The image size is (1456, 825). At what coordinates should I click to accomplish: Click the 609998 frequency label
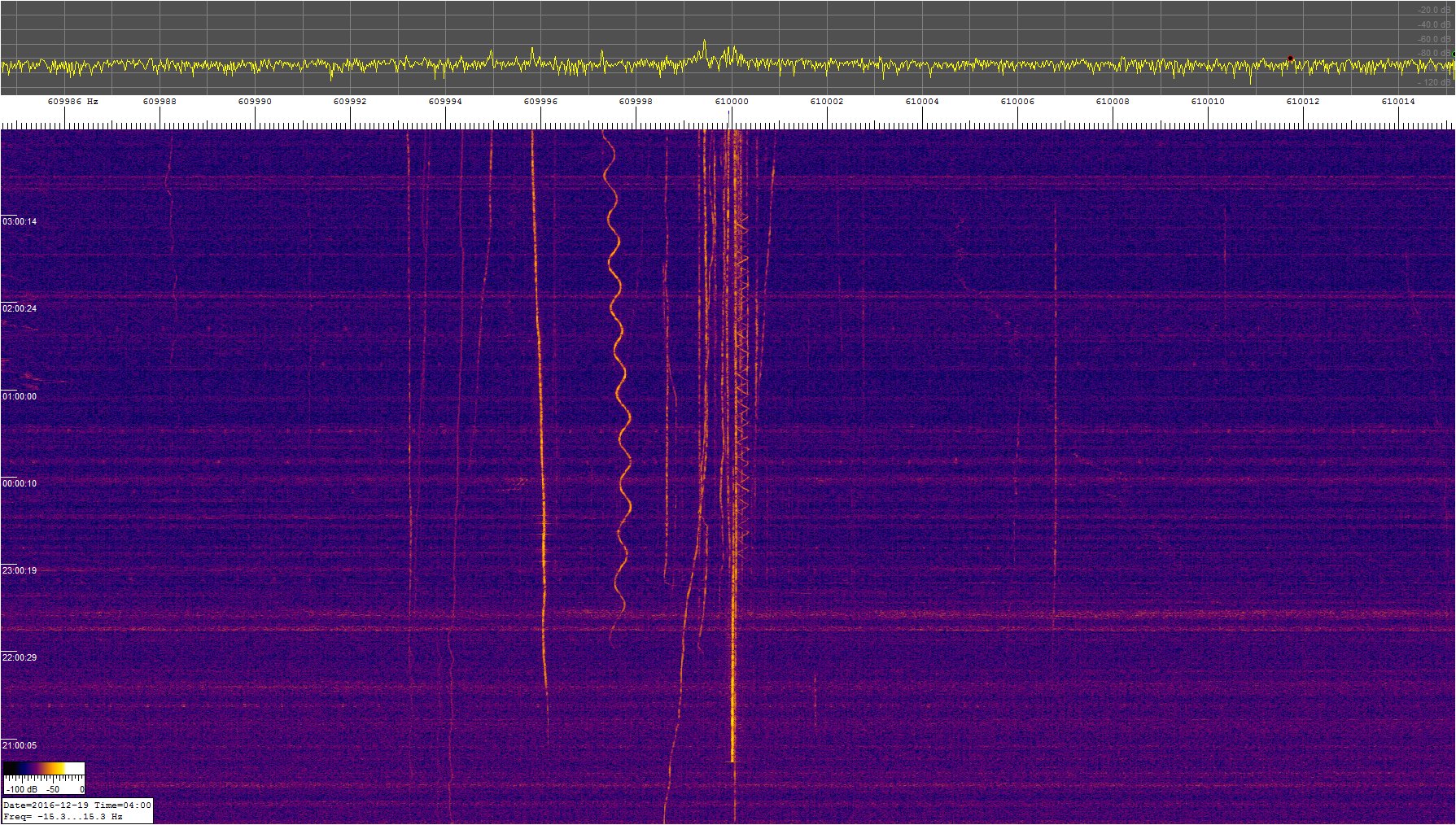pos(636,102)
